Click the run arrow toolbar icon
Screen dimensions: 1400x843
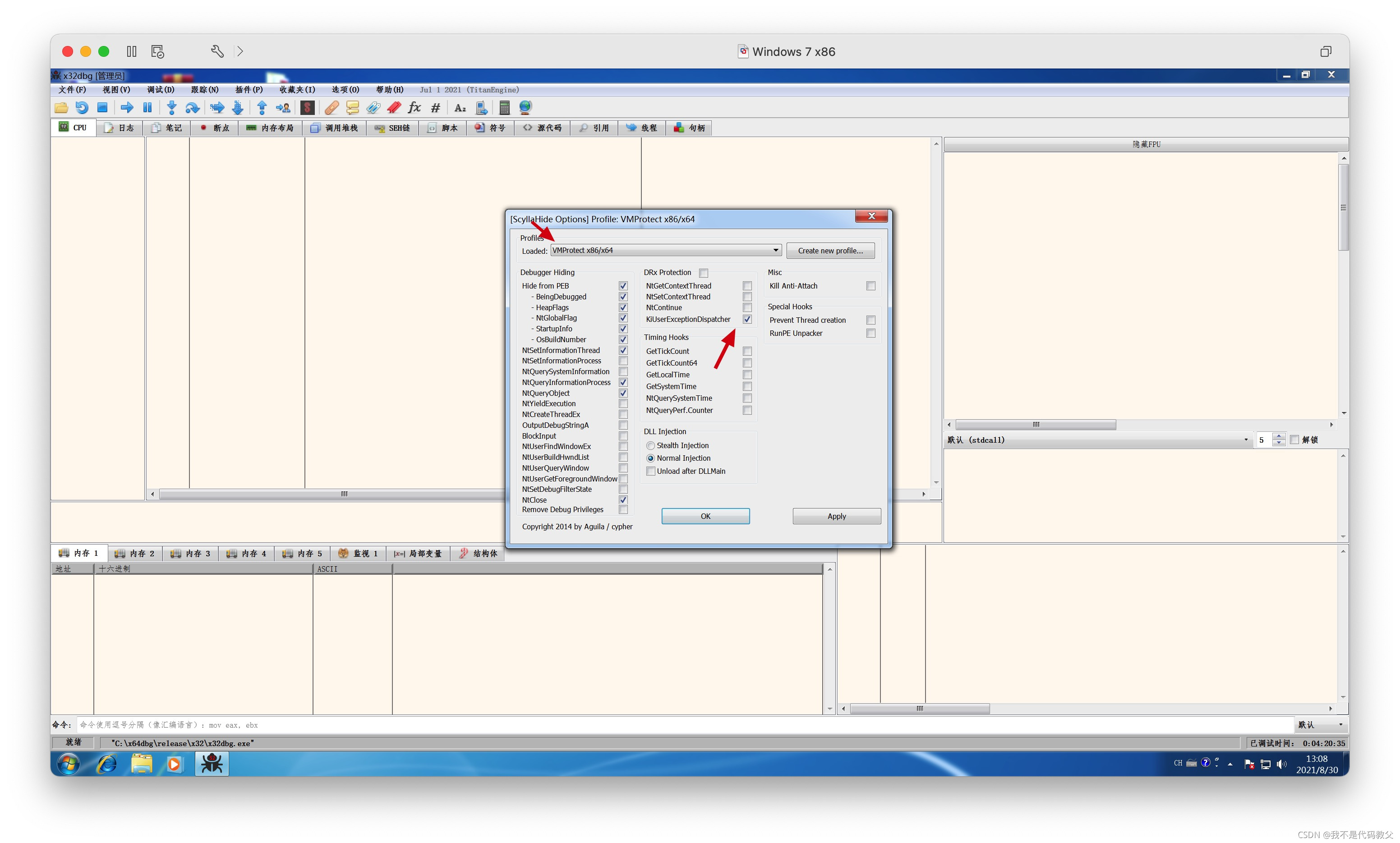point(127,107)
